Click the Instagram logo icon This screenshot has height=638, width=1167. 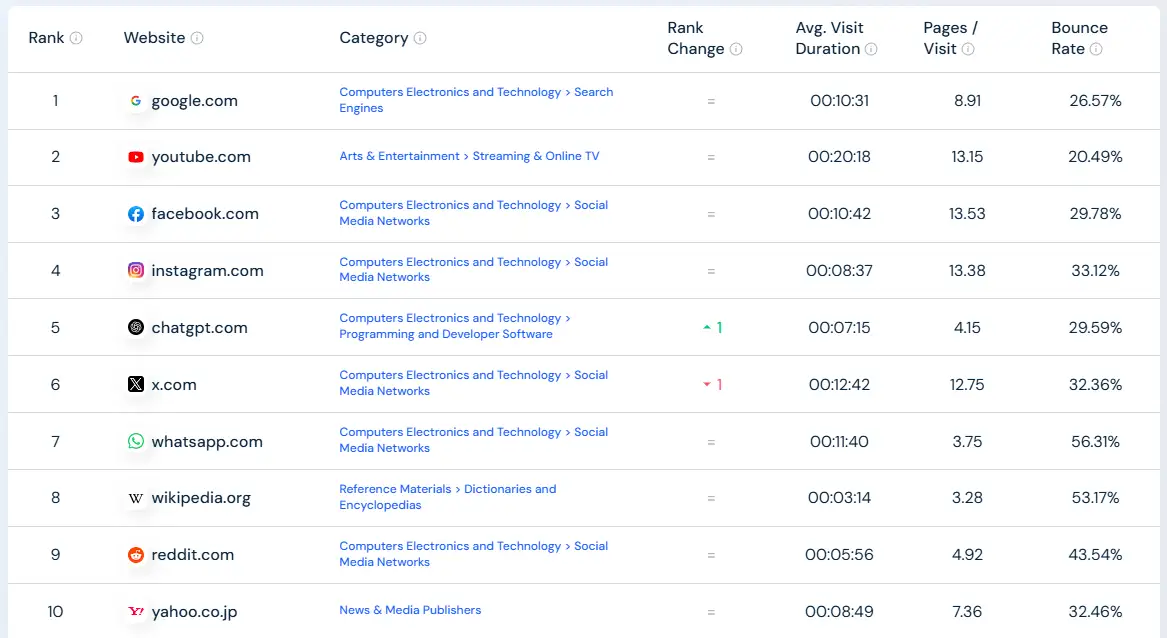pyautogui.click(x=136, y=271)
